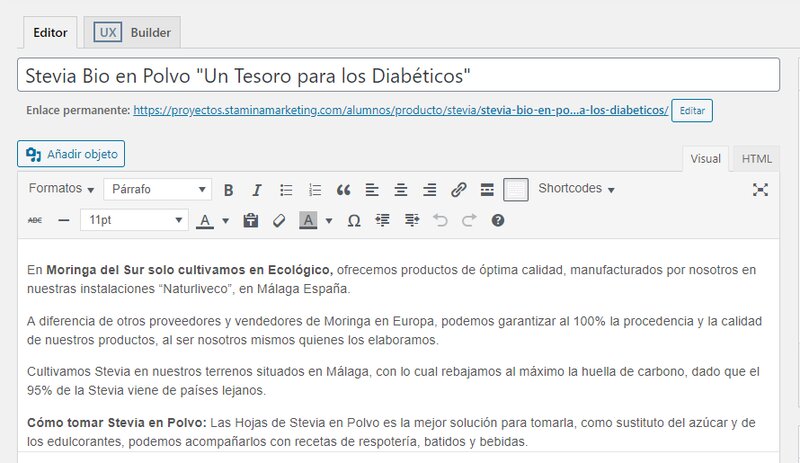Toggle bold formatting
Image resolution: width=800 pixels, height=463 pixels.
(229, 190)
